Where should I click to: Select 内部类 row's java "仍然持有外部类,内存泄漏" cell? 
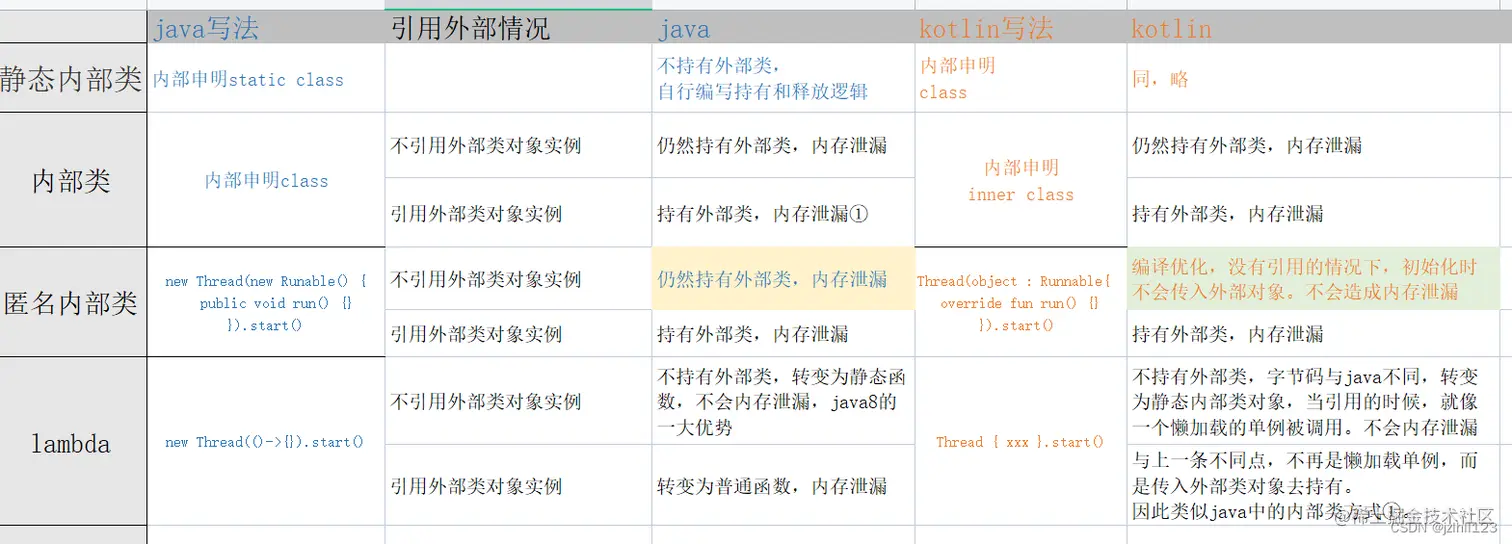(x=783, y=145)
